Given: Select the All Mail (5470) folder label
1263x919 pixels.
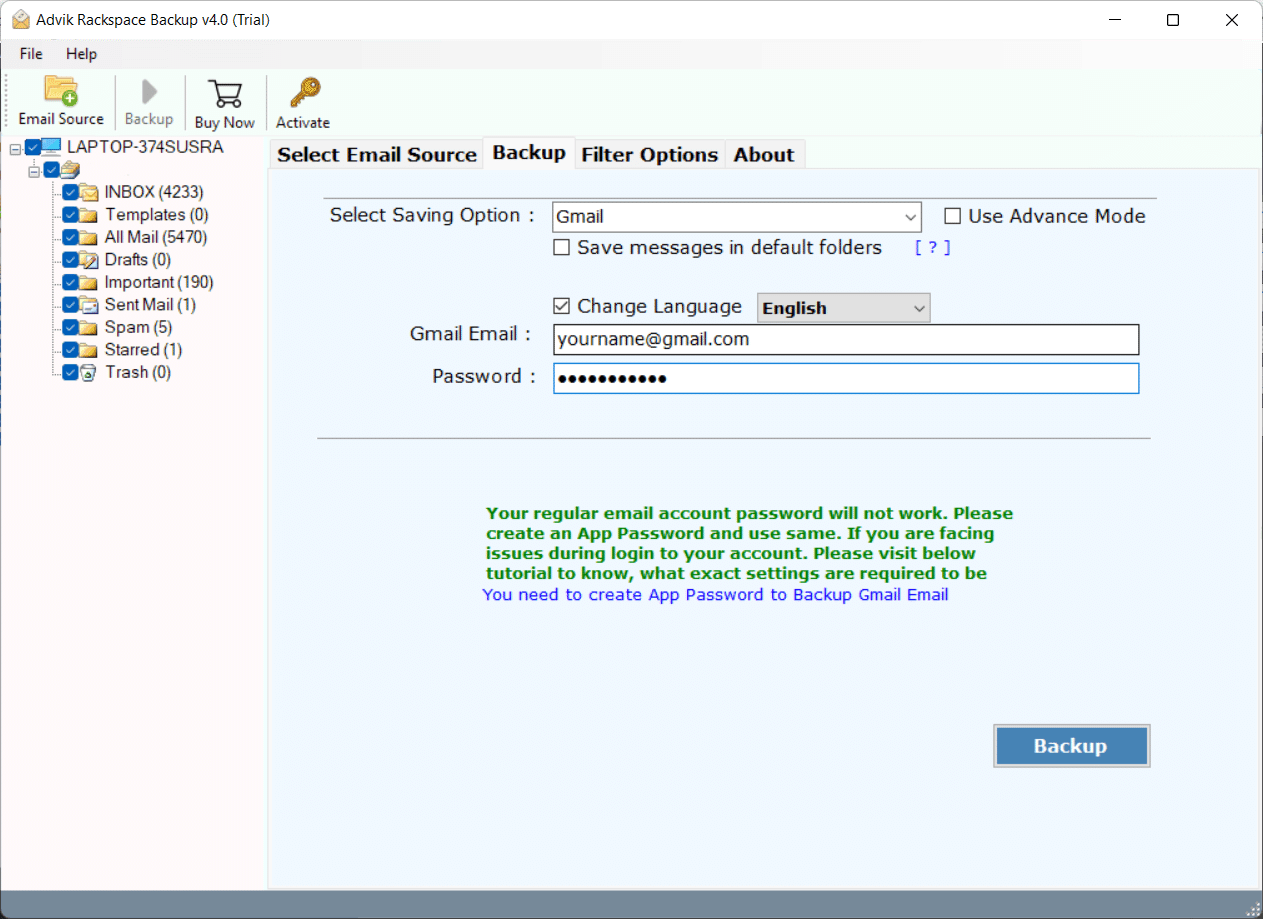Looking at the screenshot, I should [156, 237].
